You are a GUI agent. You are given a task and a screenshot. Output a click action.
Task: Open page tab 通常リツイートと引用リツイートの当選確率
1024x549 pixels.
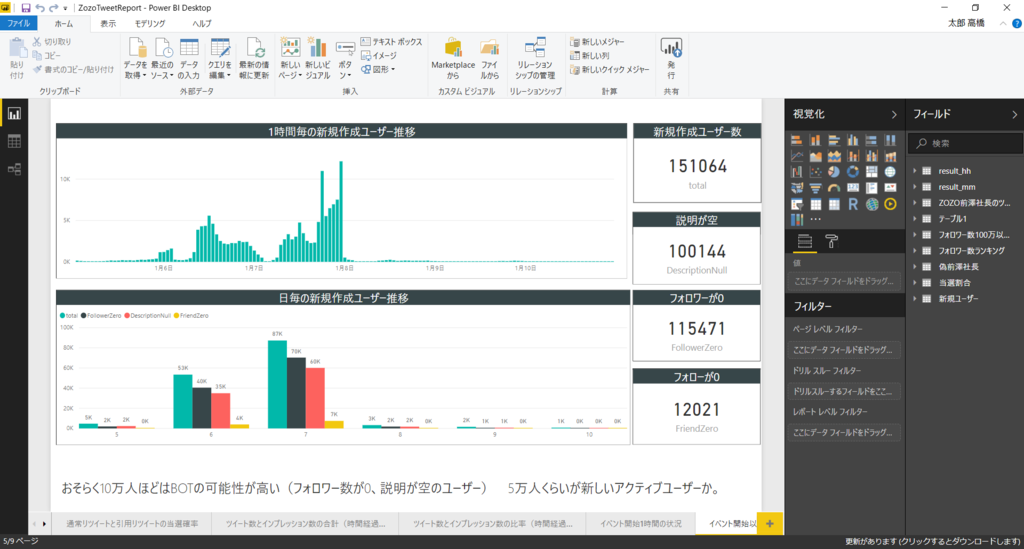[132, 524]
